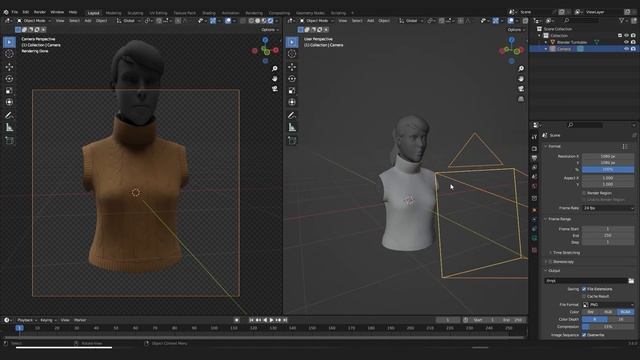Set Color Depth to 16
The height and width of the screenshot is (360, 640).
coord(621,320)
